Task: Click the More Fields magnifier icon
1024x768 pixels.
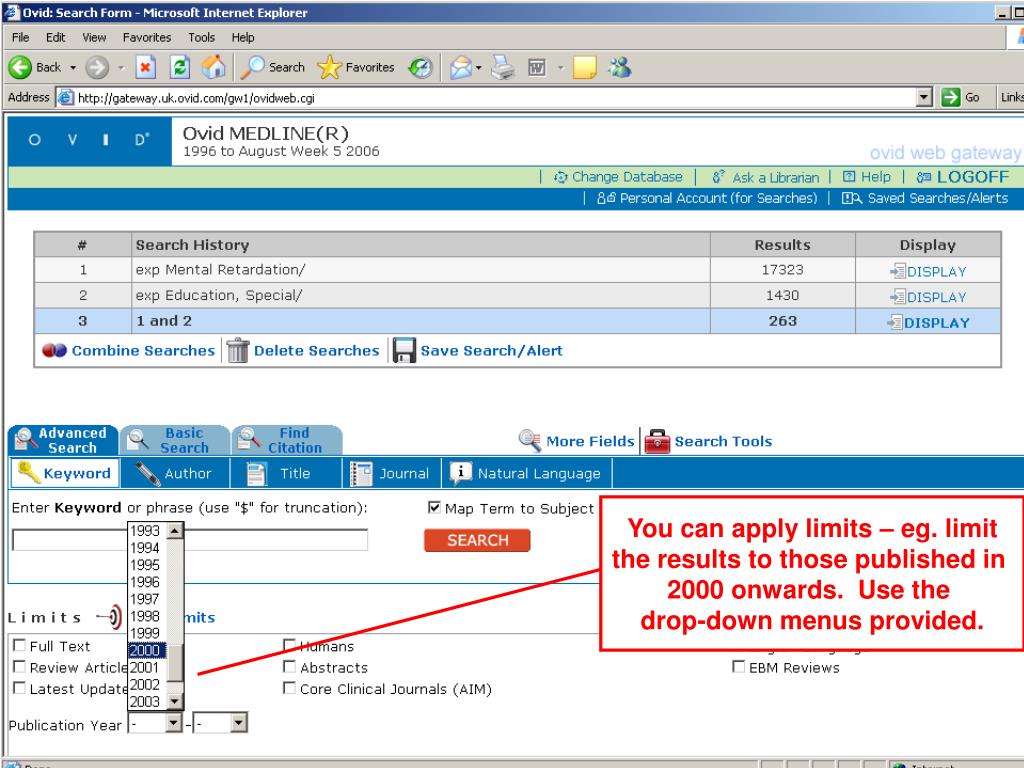Action: point(530,441)
